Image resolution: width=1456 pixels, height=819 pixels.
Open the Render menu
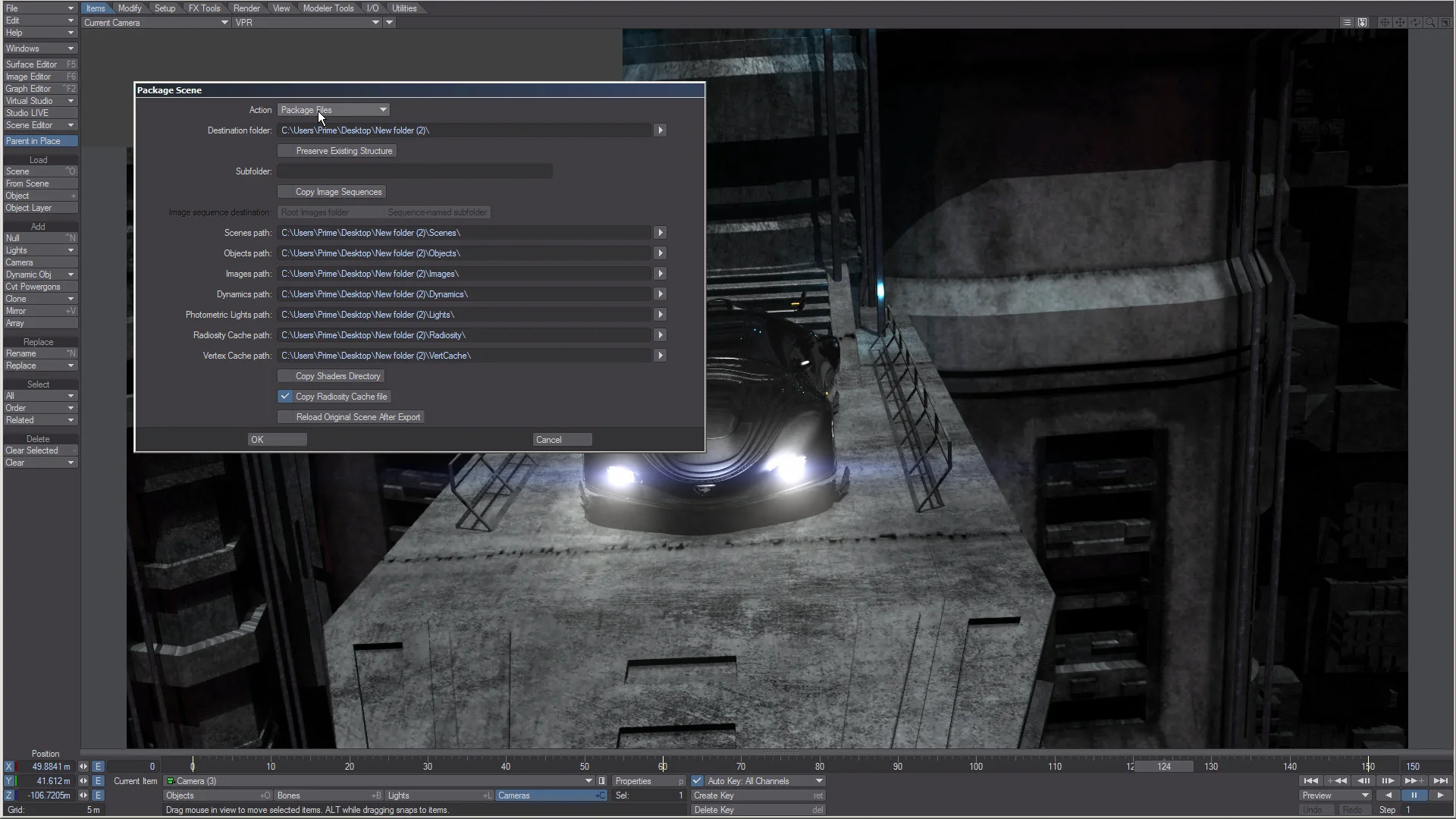[246, 8]
